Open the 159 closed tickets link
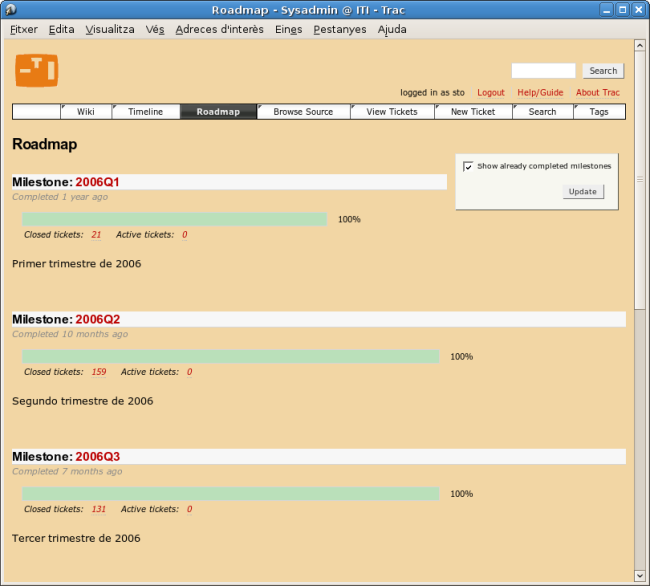 (x=98, y=372)
